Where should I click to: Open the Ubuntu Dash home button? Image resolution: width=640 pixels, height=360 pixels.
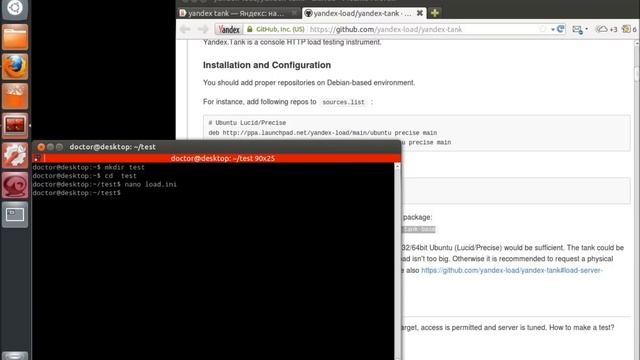point(15,8)
